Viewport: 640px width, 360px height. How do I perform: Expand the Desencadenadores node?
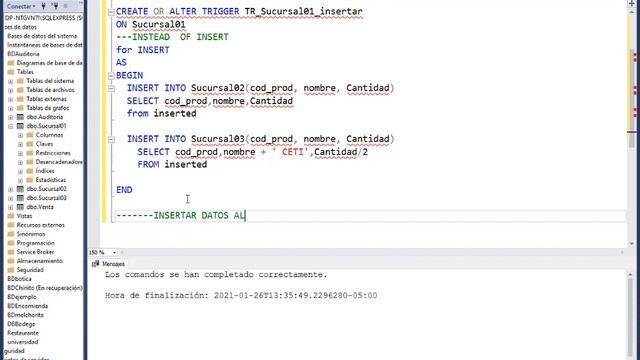pyautogui.click(x=20, y=162)
